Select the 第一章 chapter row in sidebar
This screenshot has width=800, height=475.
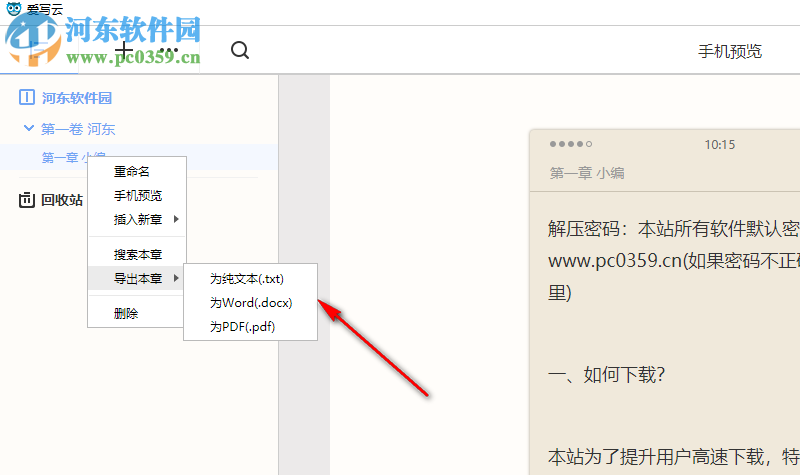click(x=139, y=157)
